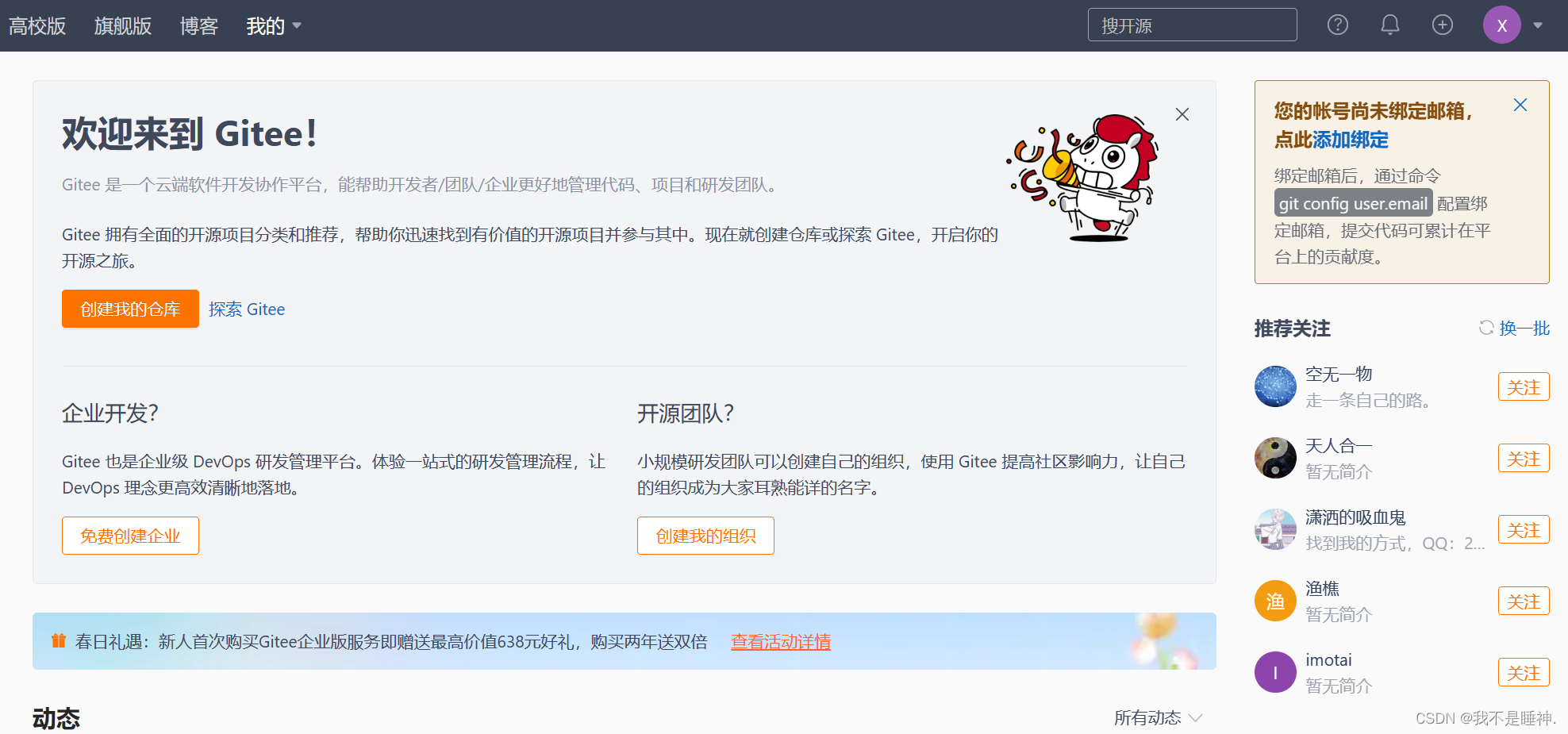The height and width of the screenshot is (734, 1568).
Task: Open the purple X user avatar
Action: click(1502, 25)
